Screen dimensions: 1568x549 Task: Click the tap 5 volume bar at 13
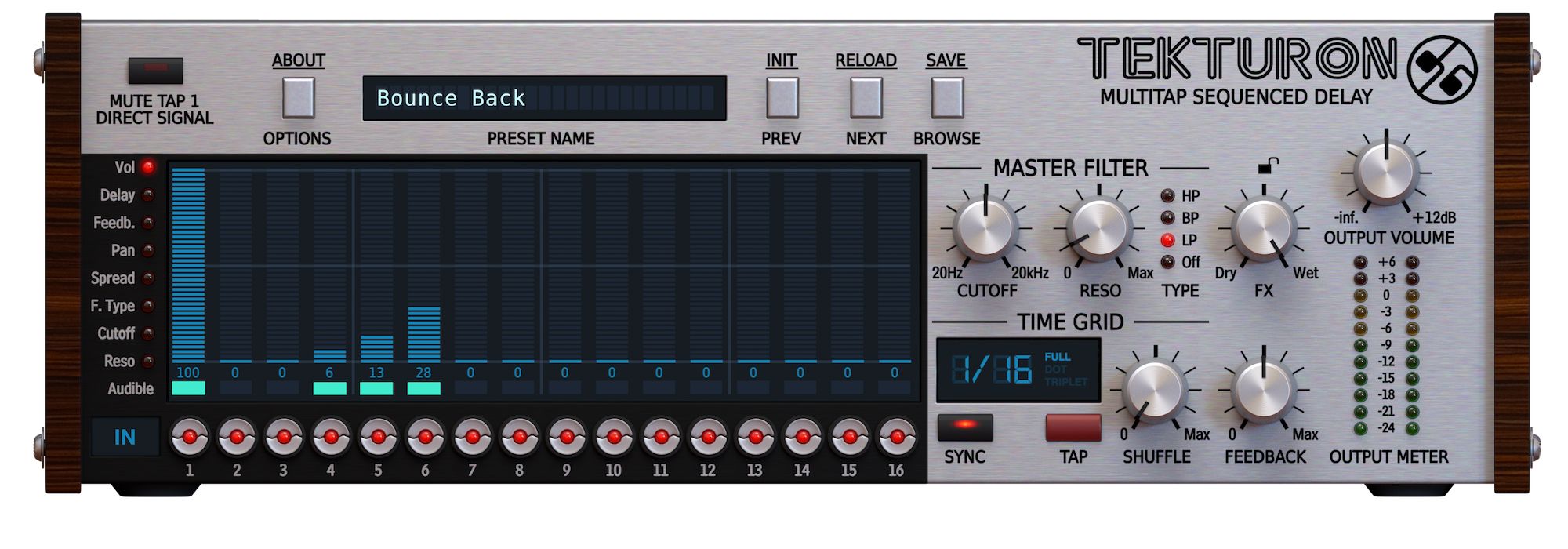coord(376,349)
